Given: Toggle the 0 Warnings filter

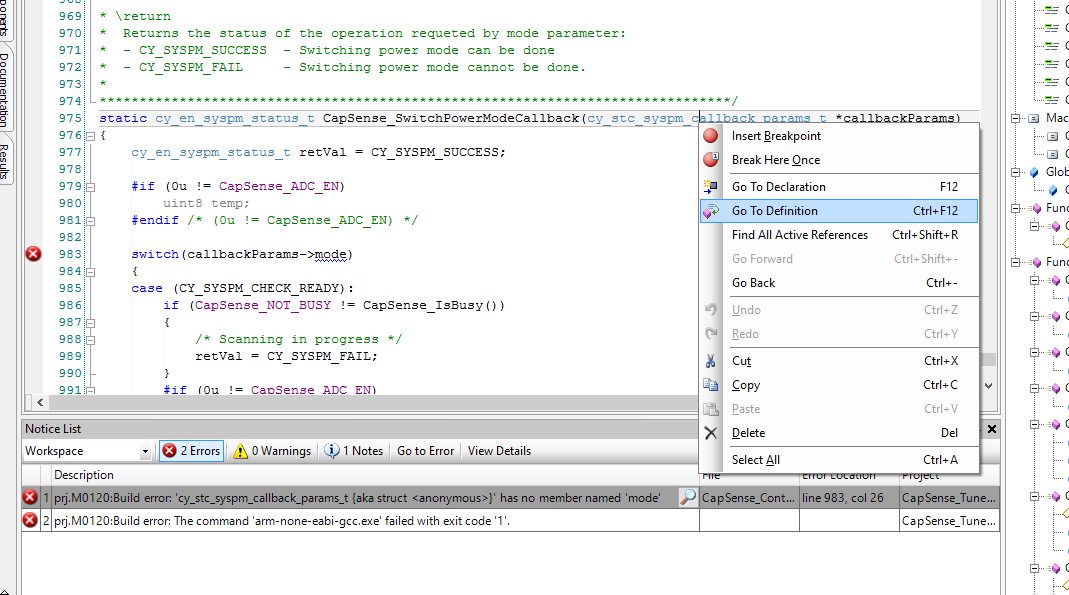Looking at the screenshot, I should click(x=272, y=451).
